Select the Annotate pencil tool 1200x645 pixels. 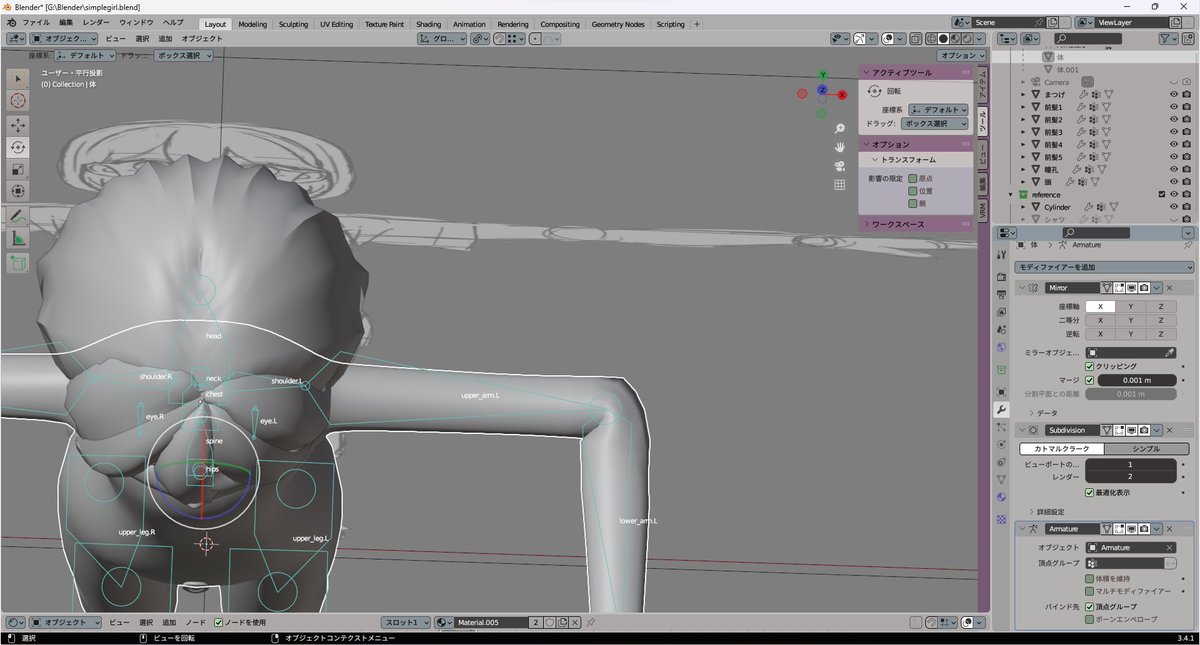click(x=18, y=216)
